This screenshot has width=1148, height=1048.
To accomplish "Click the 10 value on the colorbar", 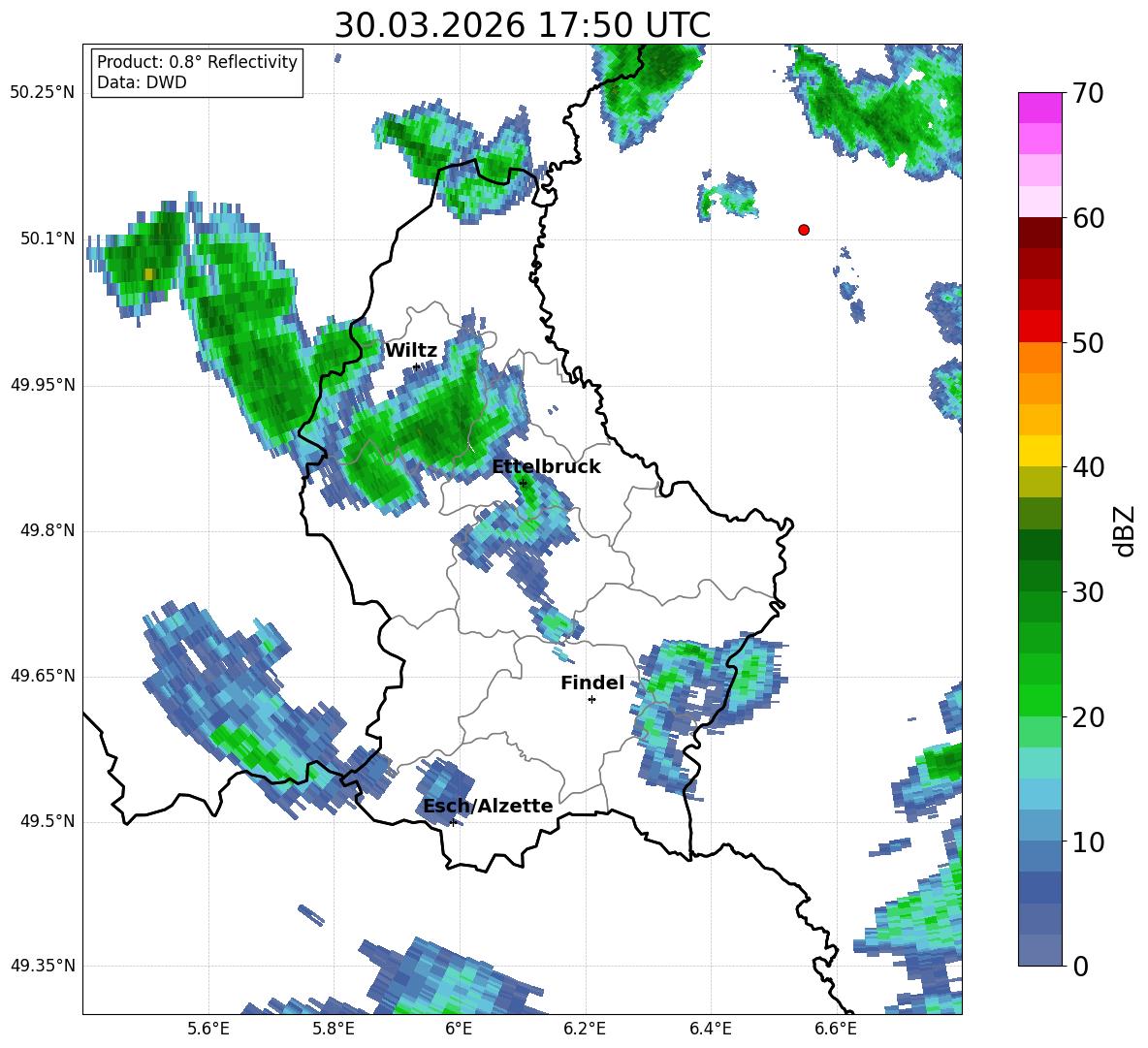I will 1088,842.
